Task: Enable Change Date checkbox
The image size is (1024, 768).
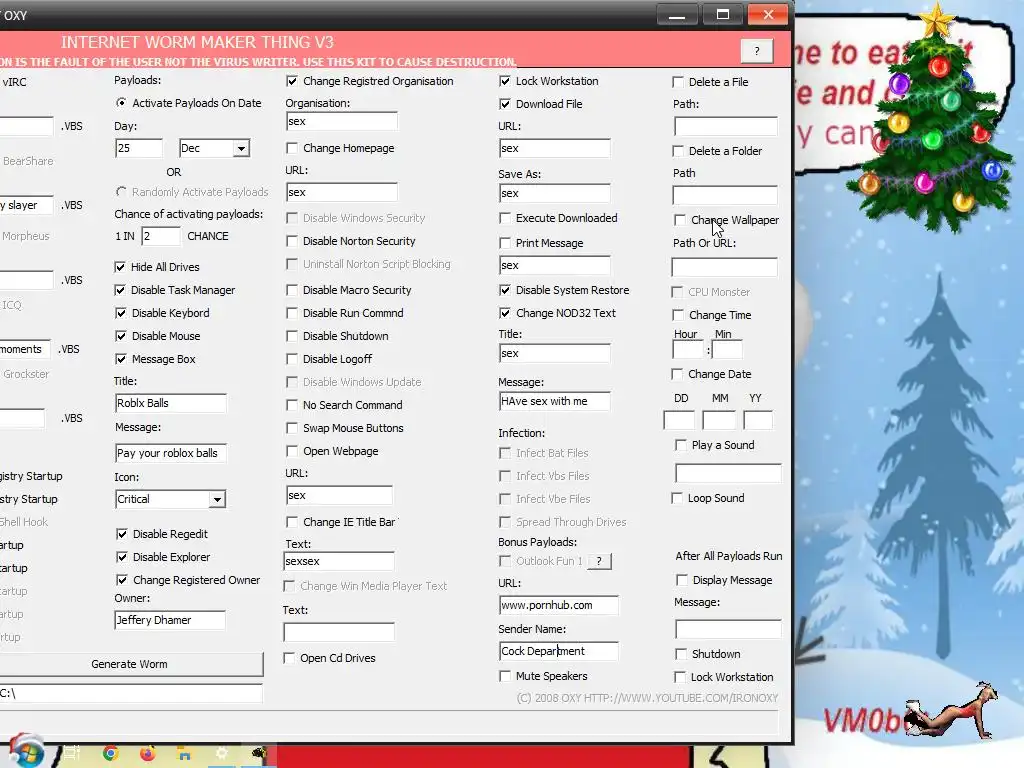Action: pyautogui.click(x=677, y=374)
